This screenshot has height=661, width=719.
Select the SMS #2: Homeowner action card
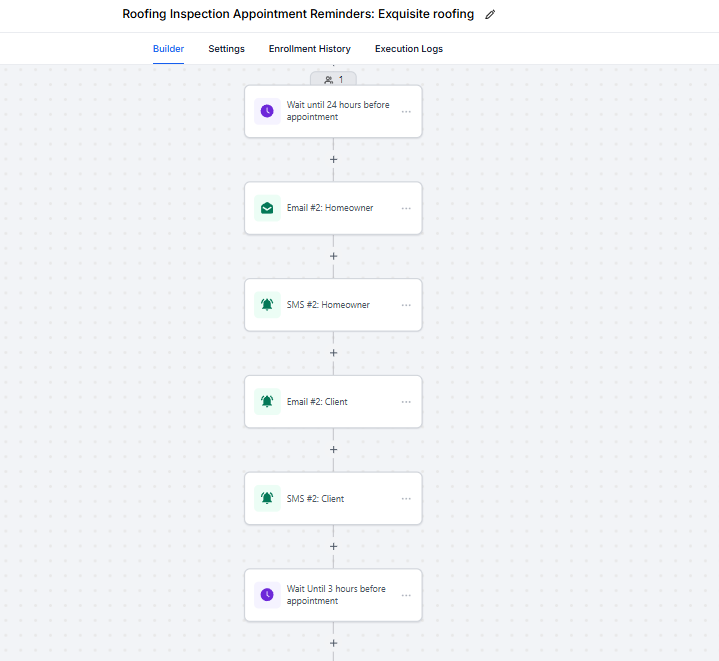[333, 305]
